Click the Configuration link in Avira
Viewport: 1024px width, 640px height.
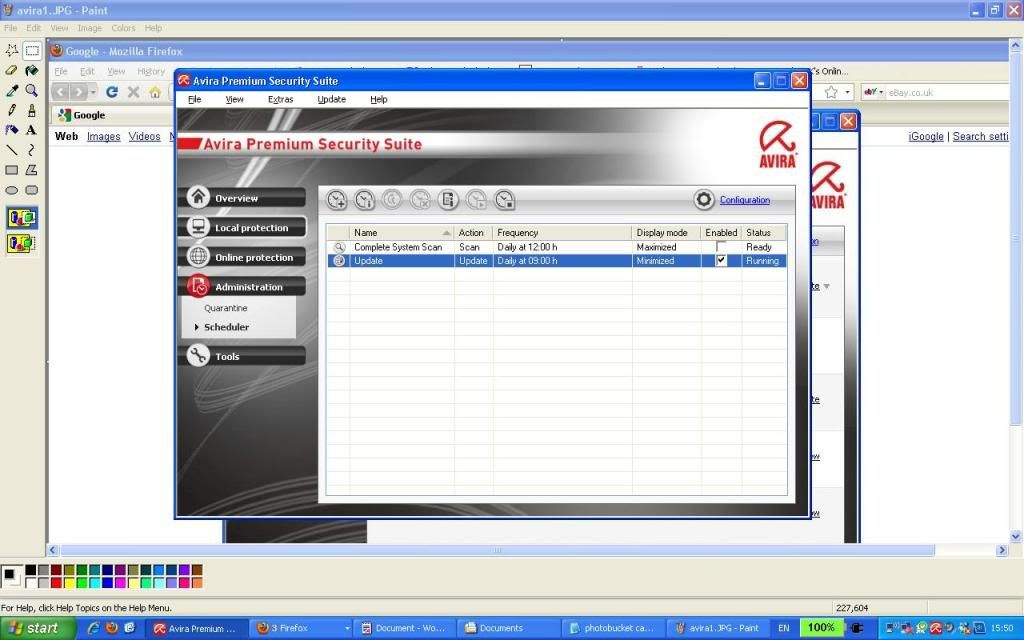pos(744,200)
